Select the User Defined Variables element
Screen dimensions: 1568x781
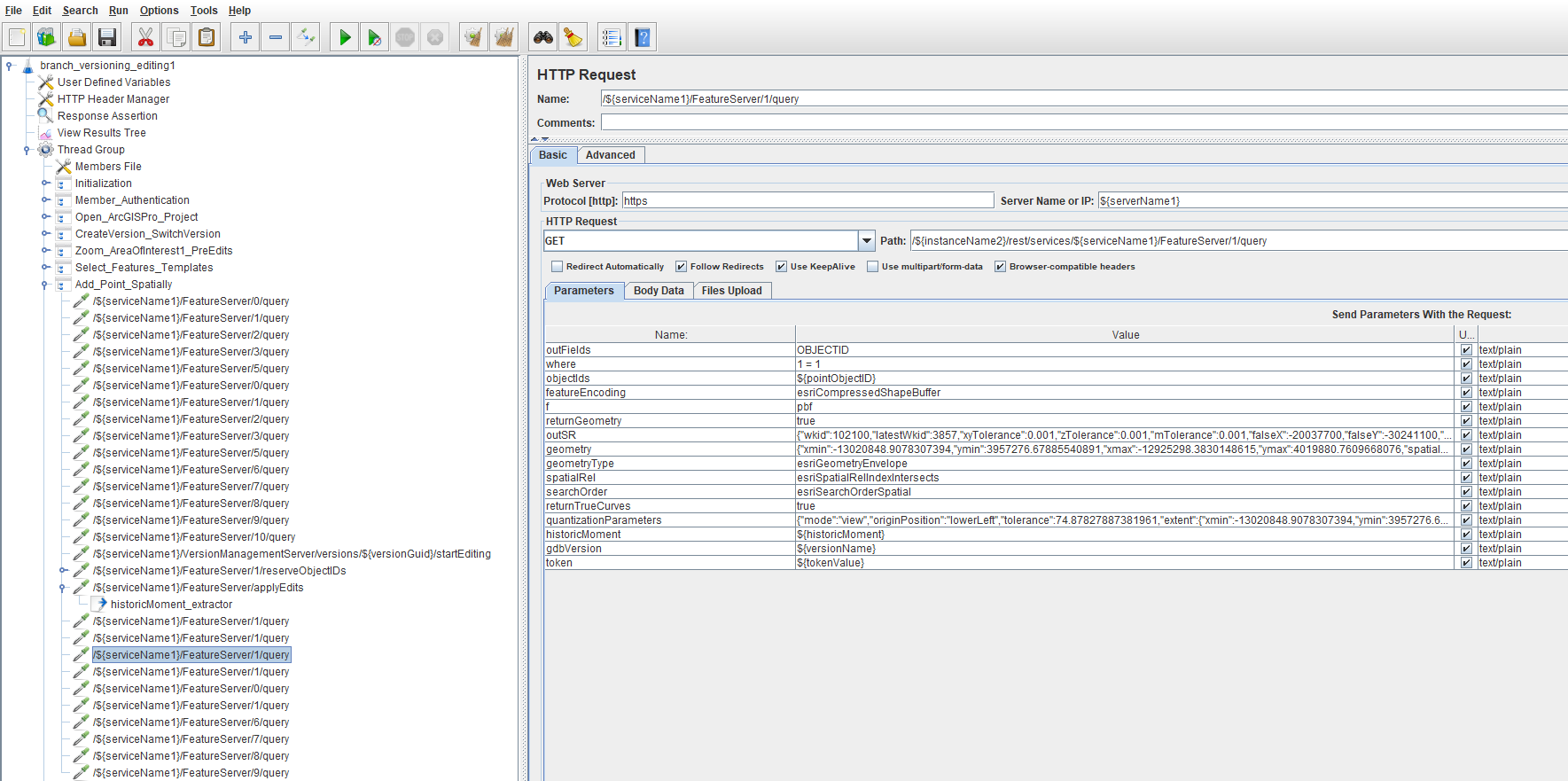click(113, 82)
